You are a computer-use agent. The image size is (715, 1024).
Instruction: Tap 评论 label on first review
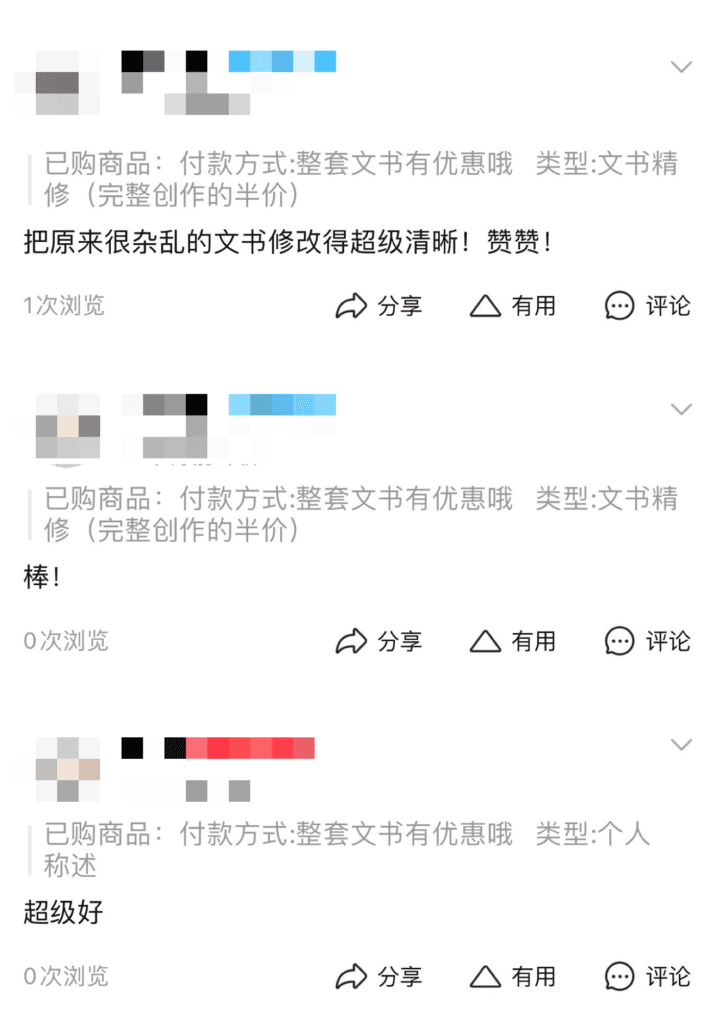667,306
